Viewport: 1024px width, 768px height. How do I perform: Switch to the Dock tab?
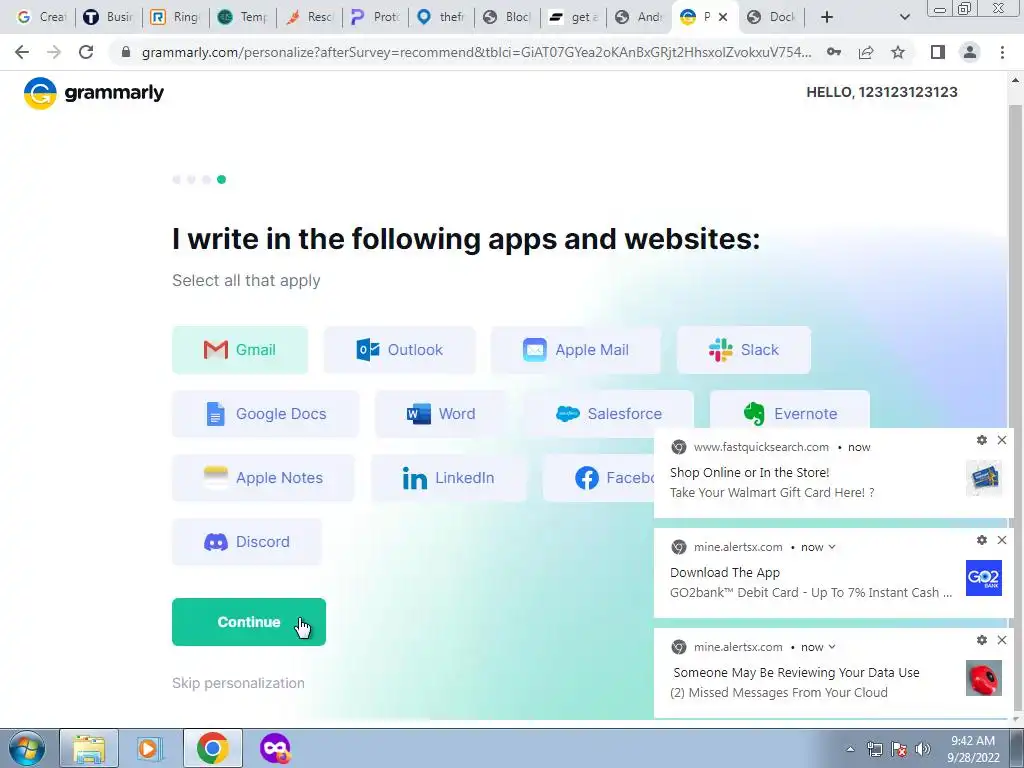771,17
